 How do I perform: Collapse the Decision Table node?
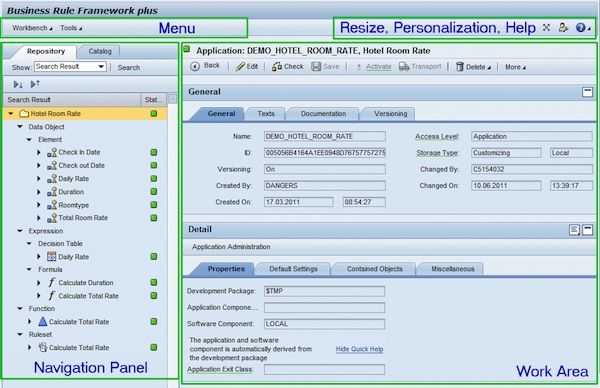click(29, 243)
